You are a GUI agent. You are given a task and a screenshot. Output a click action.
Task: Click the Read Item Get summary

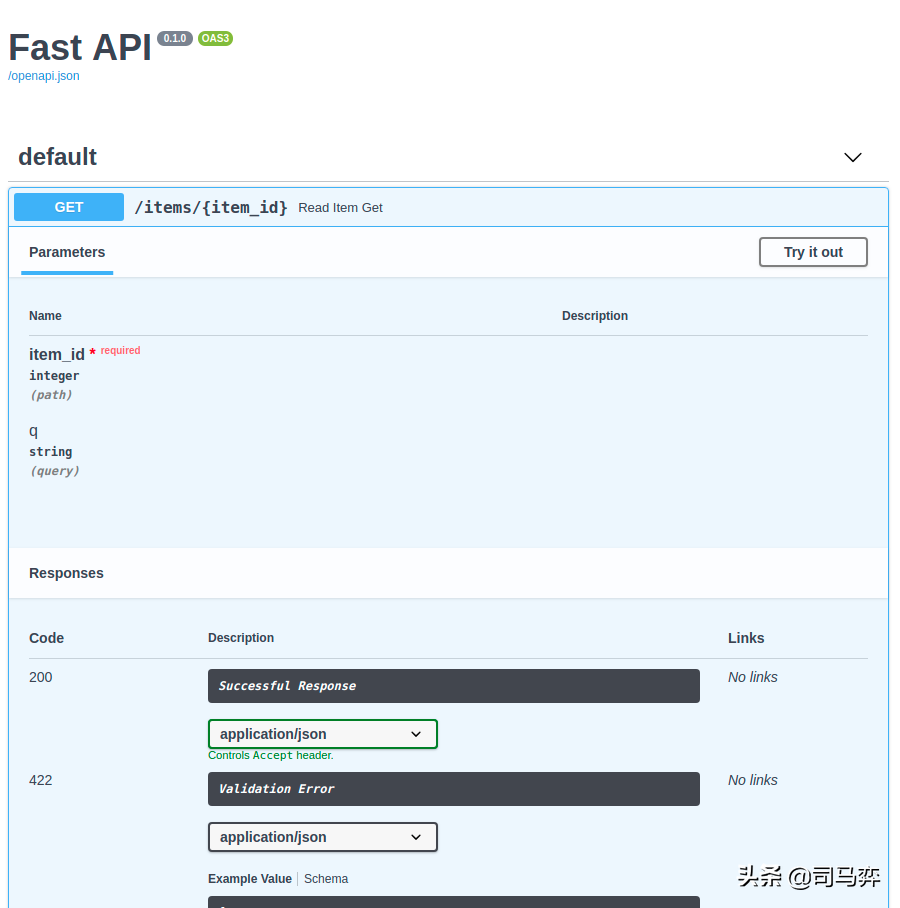click(340, 208)
